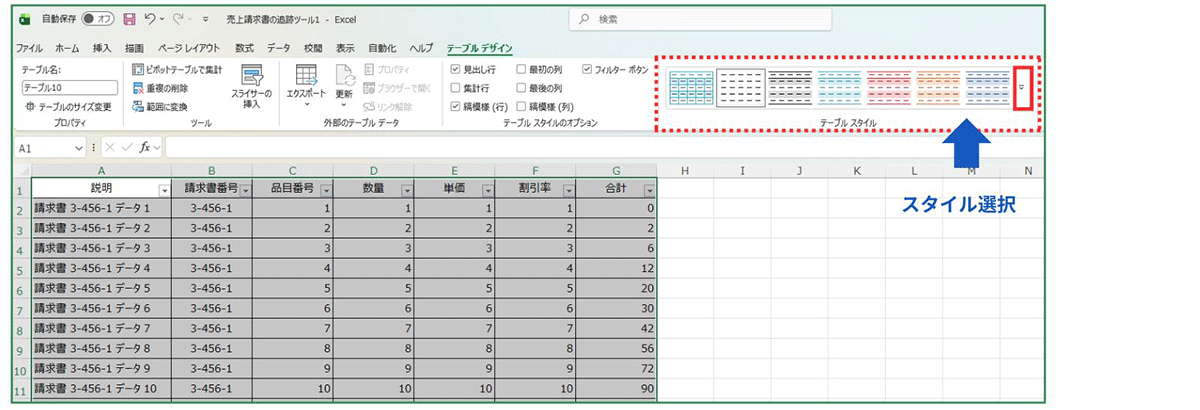
Task: Switch to the ページ レイアウト tab
Action: (x=189, y=48)
